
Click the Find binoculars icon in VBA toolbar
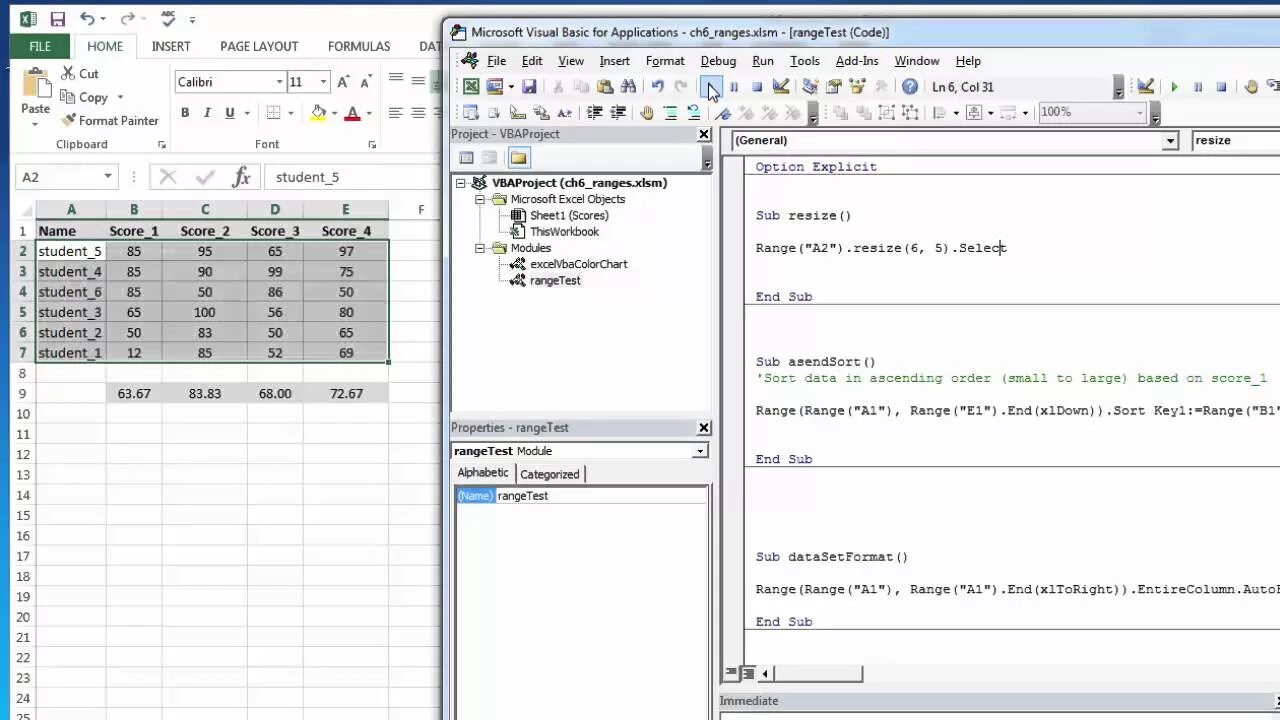click(628, 87)
